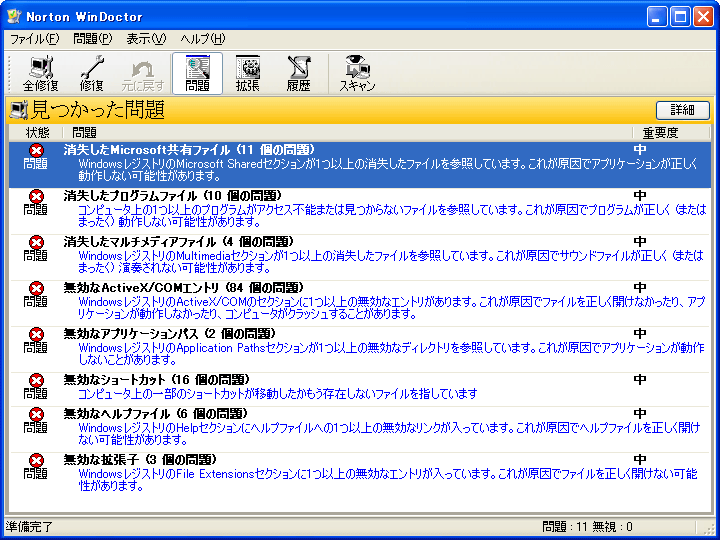720x540 pixels.
Task: Click the 修復 wrench toolbar icon
Action: [x=91, y=73]
